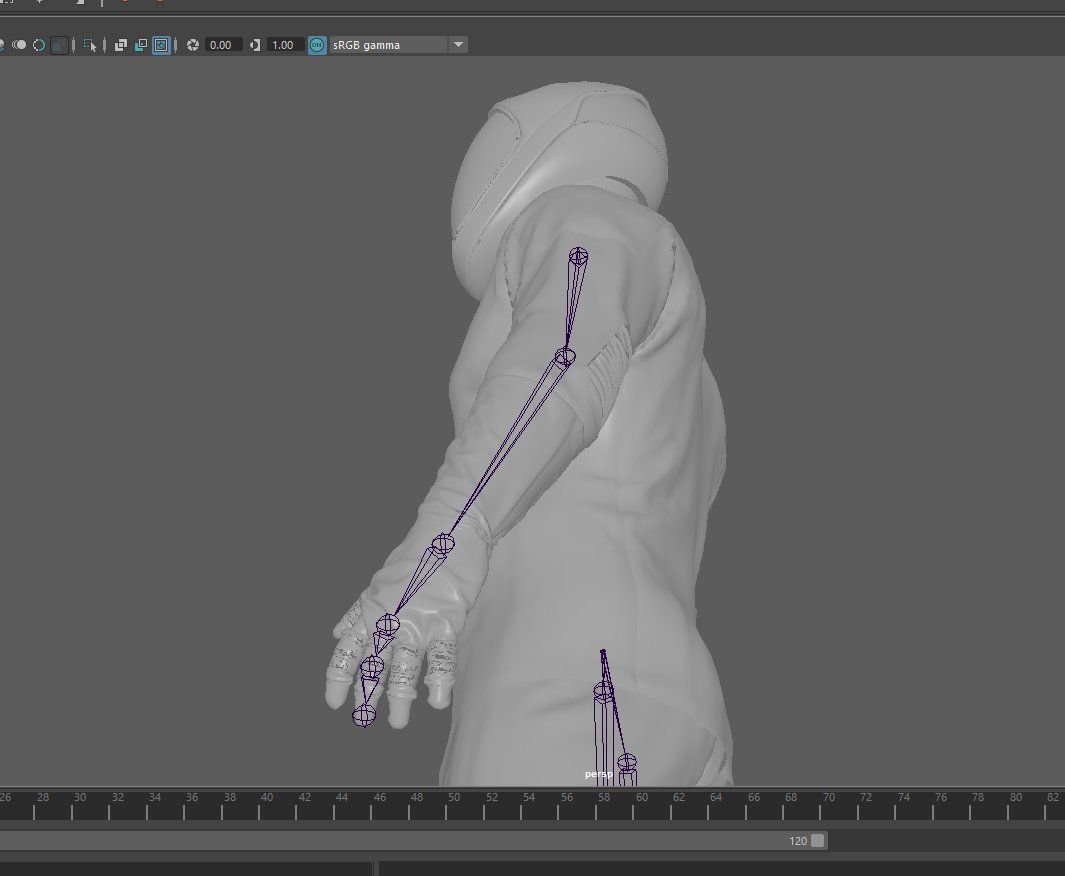Image resolution: width=1065 pixels, height=876 pixels.
Task: Click the exposure 0.00 input field
Action: click(x=220, y=44)
